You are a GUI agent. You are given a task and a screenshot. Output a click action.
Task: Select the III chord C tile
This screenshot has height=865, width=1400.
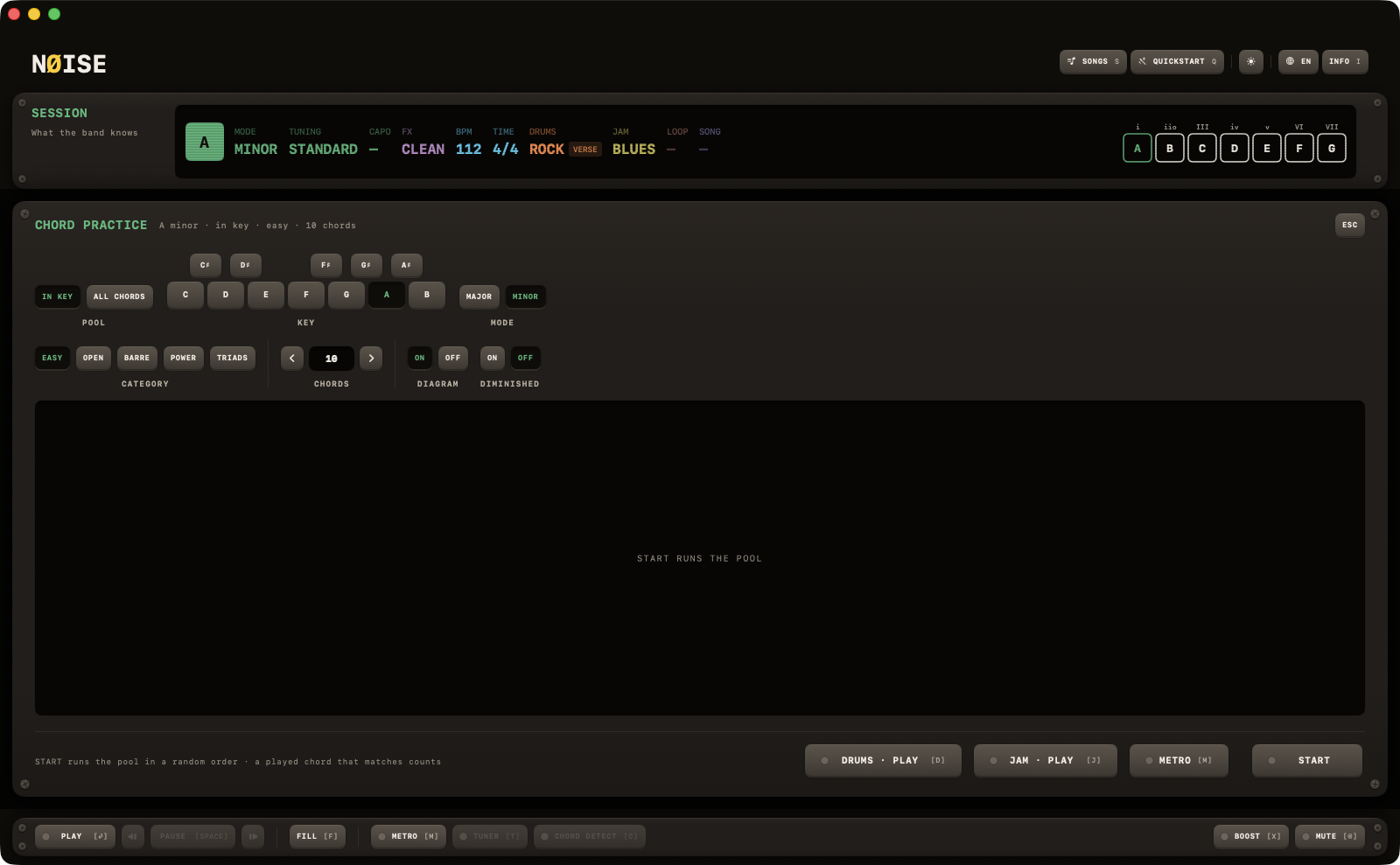[1202, 148]
